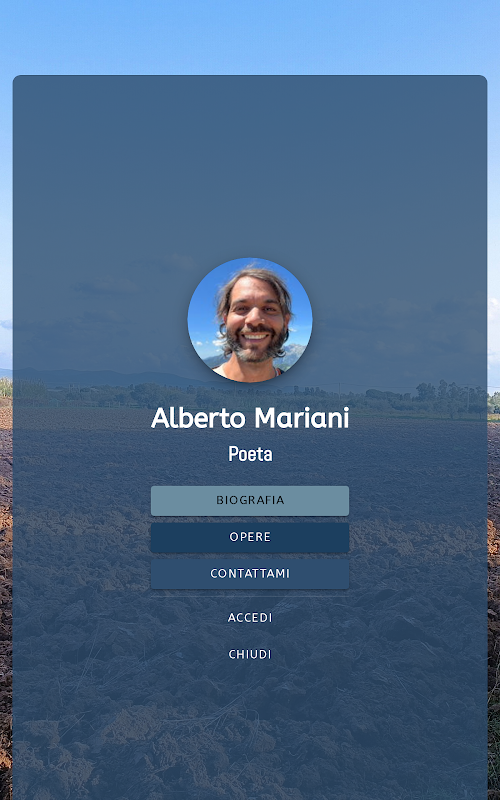Browse the poet's works via OPERE
Screen dimensions: 500x800
click(250, 537)
